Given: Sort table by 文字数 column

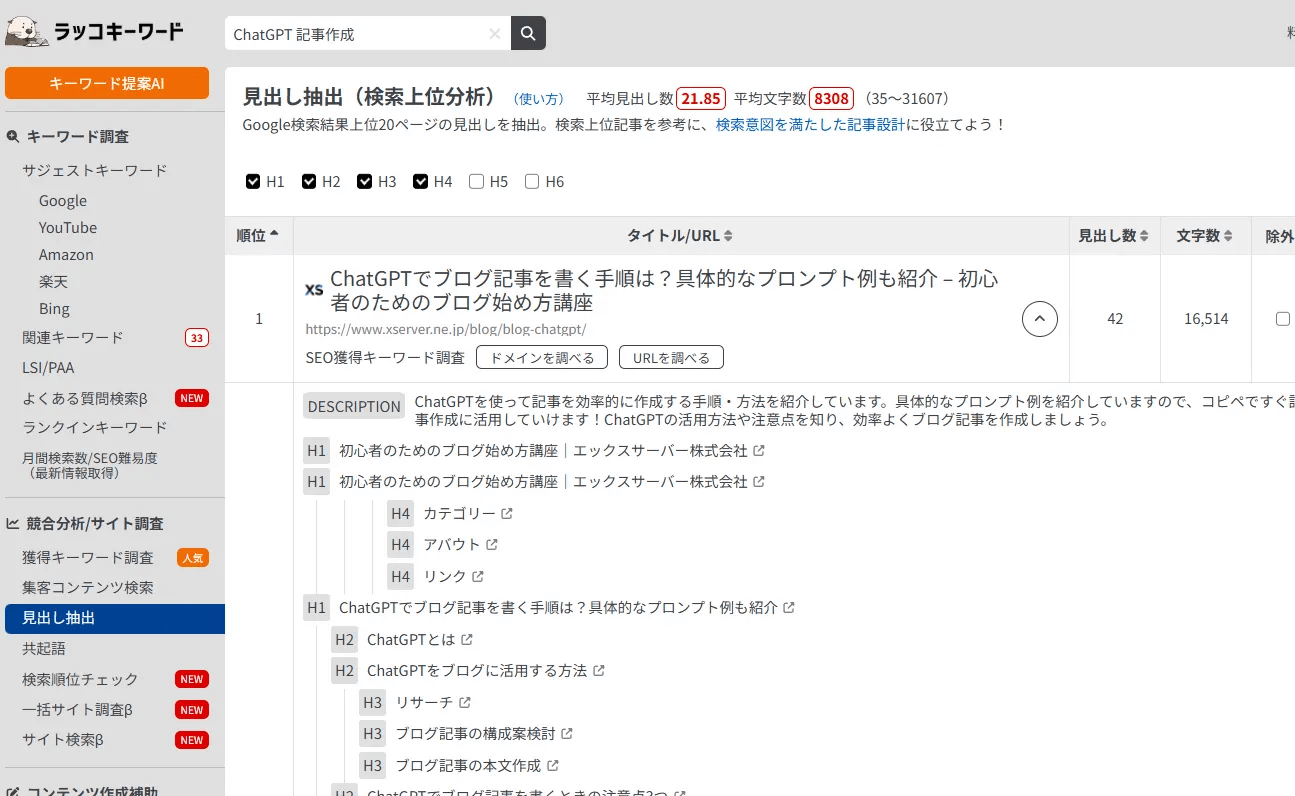Looking at the screenshot, I should click(1204, 236).
